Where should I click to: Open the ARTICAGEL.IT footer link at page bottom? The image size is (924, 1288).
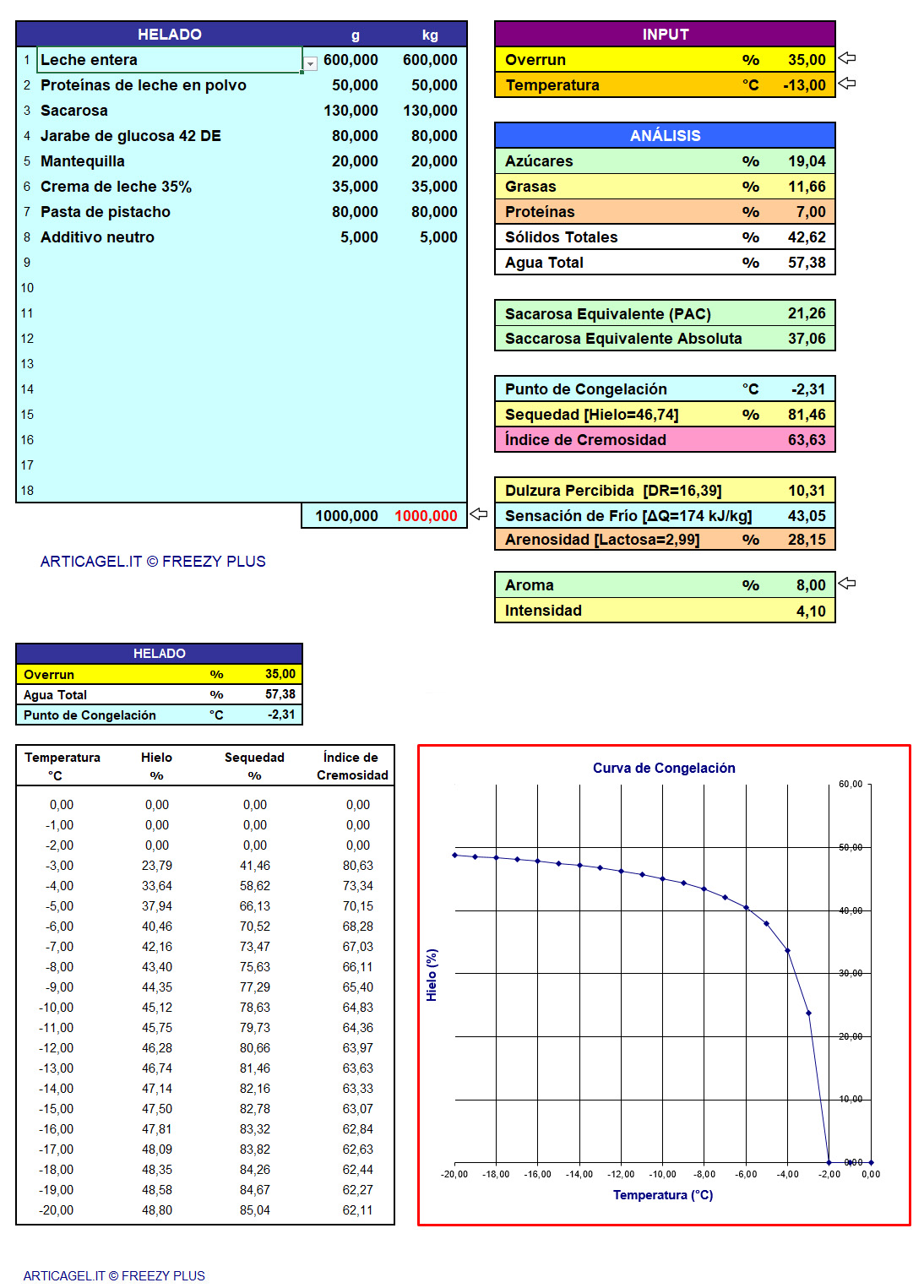[114, 1276]
